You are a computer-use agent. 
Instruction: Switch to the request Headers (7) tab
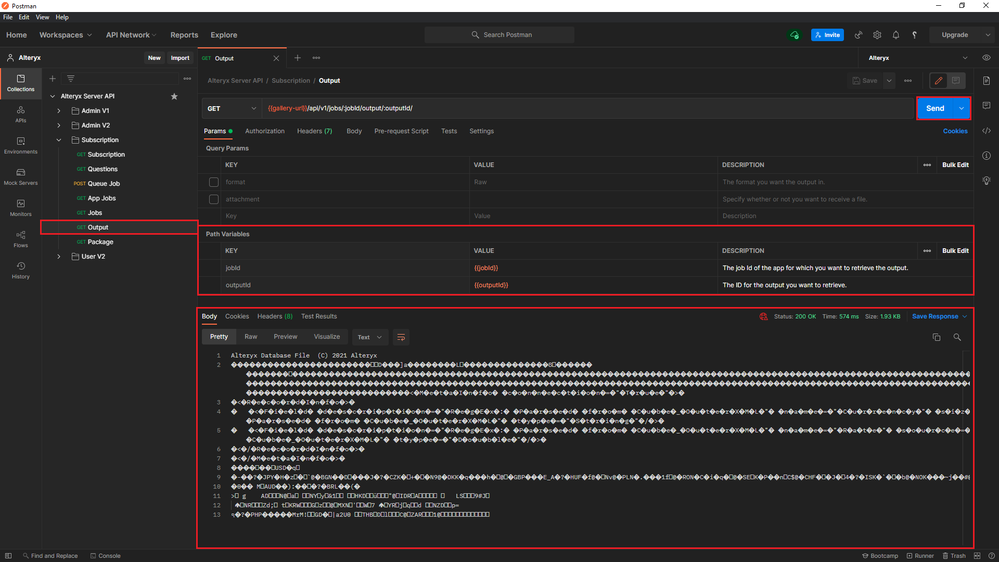pos(314,131)
